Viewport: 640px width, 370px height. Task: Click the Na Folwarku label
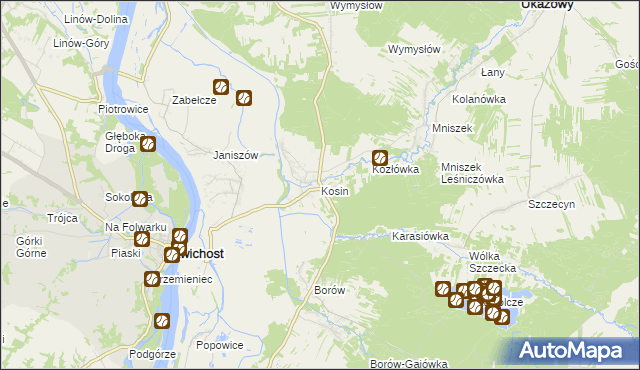click(x=136, y=227)
